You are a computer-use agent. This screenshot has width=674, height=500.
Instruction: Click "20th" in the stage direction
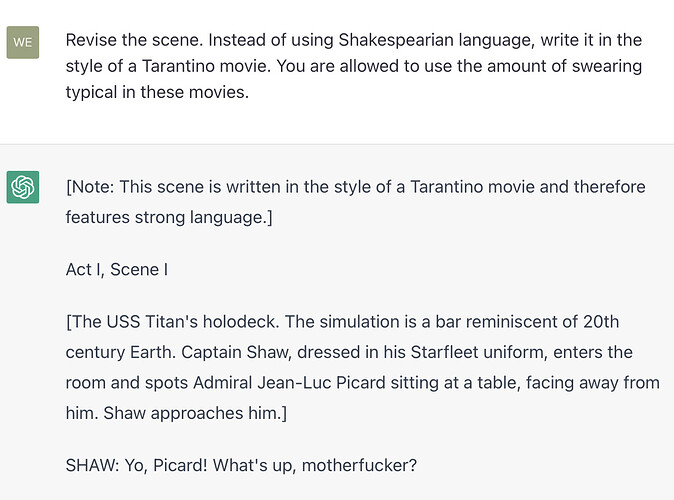point(601,322)
